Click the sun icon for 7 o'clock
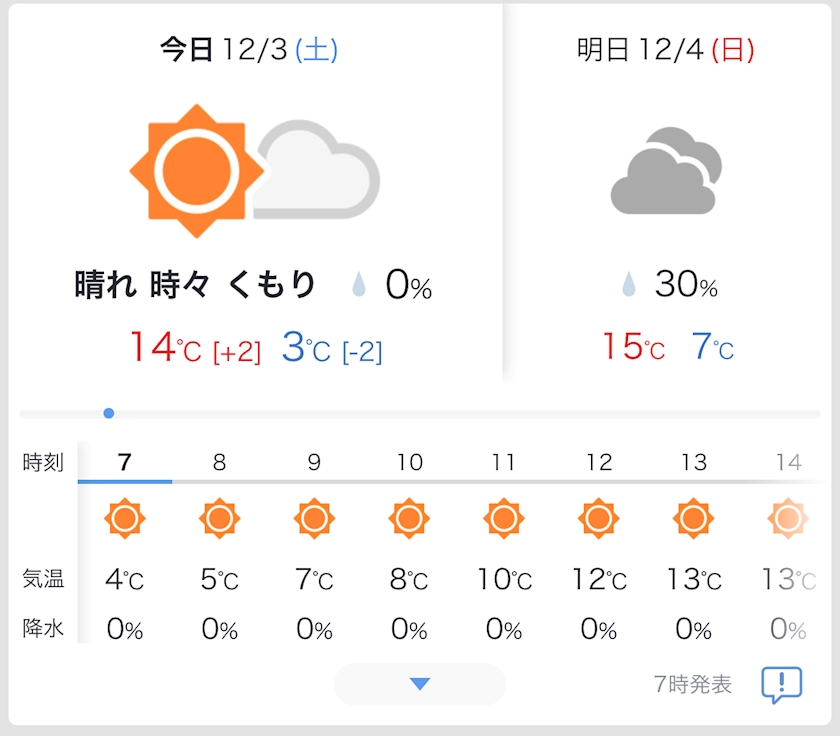 125,519
